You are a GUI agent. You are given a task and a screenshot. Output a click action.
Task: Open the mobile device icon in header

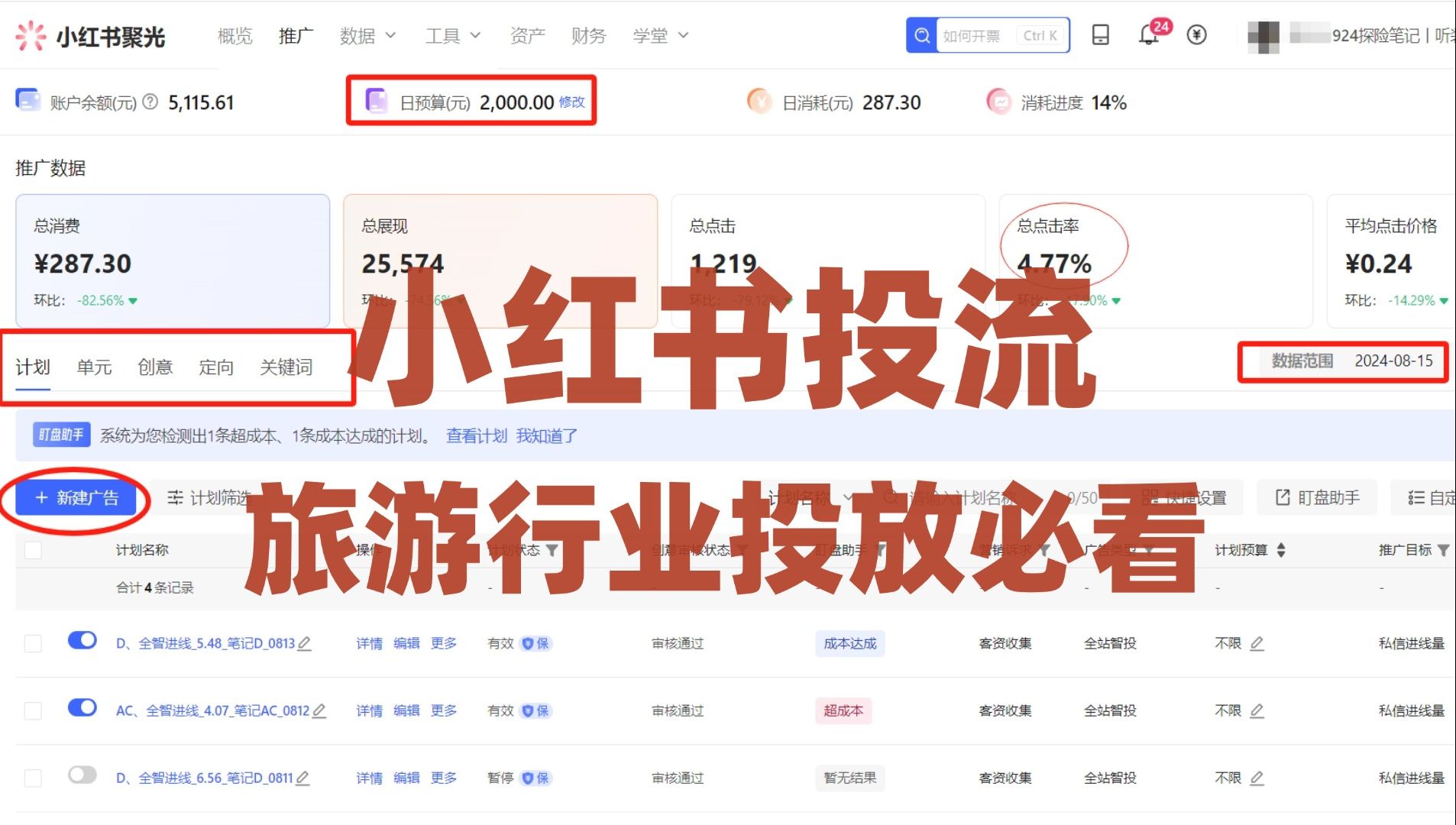(x=1100, y=35)
